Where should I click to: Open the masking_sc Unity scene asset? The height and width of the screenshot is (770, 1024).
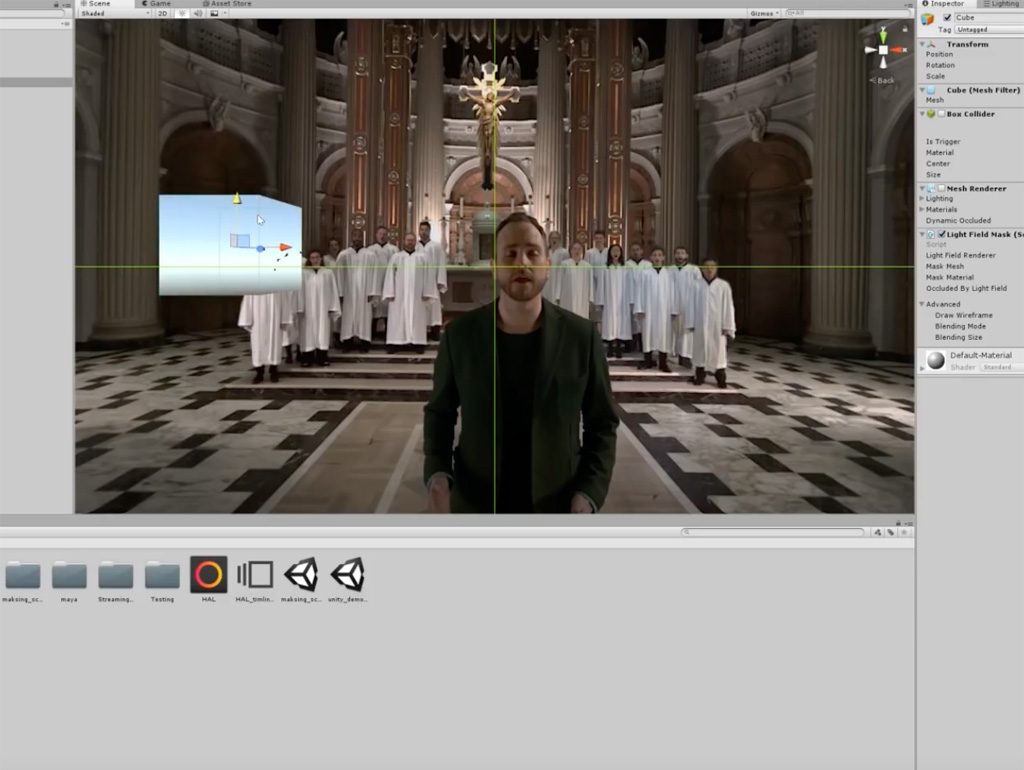[x=301, y=575]
